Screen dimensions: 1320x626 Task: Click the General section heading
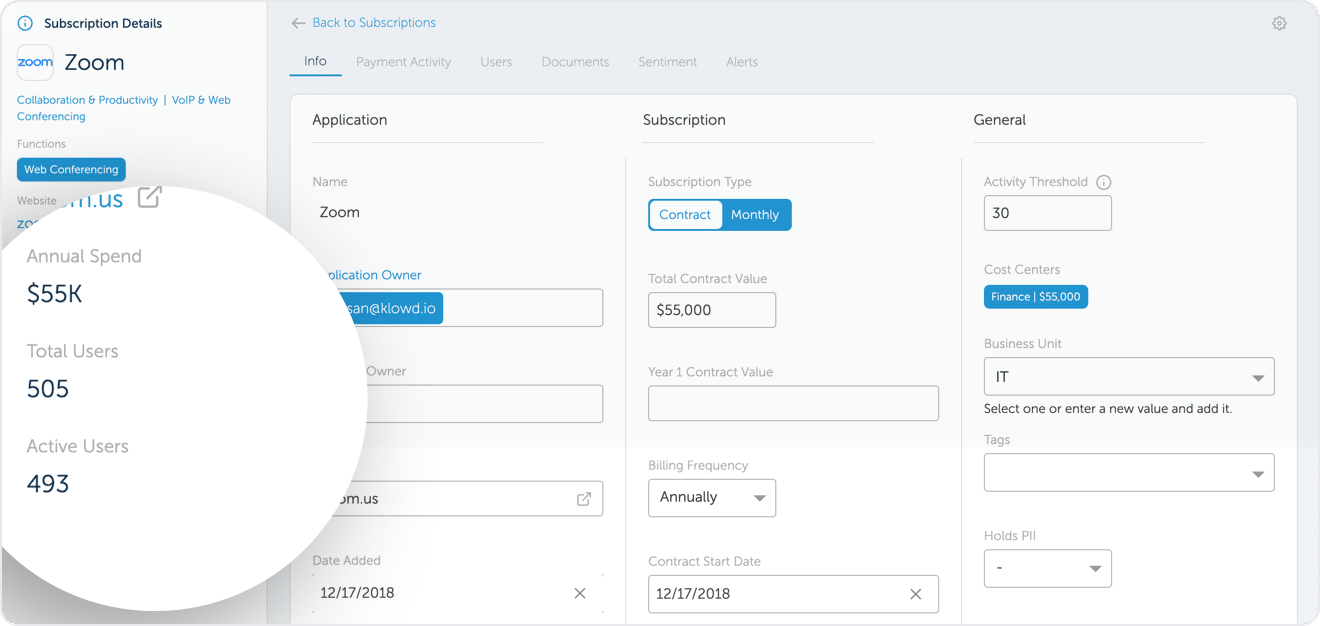click(1000, 120)
